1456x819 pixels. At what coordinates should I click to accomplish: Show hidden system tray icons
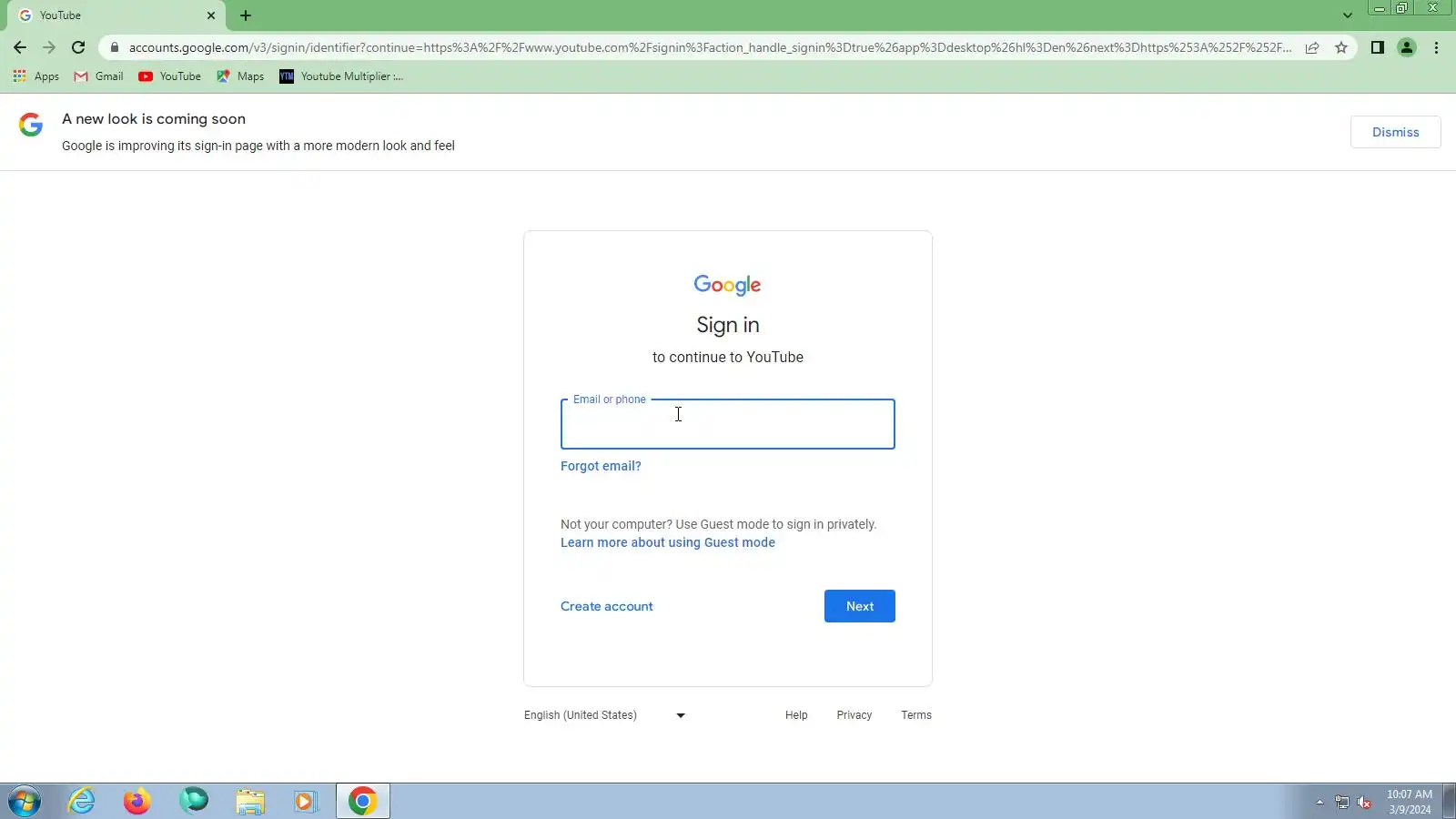1319,802
